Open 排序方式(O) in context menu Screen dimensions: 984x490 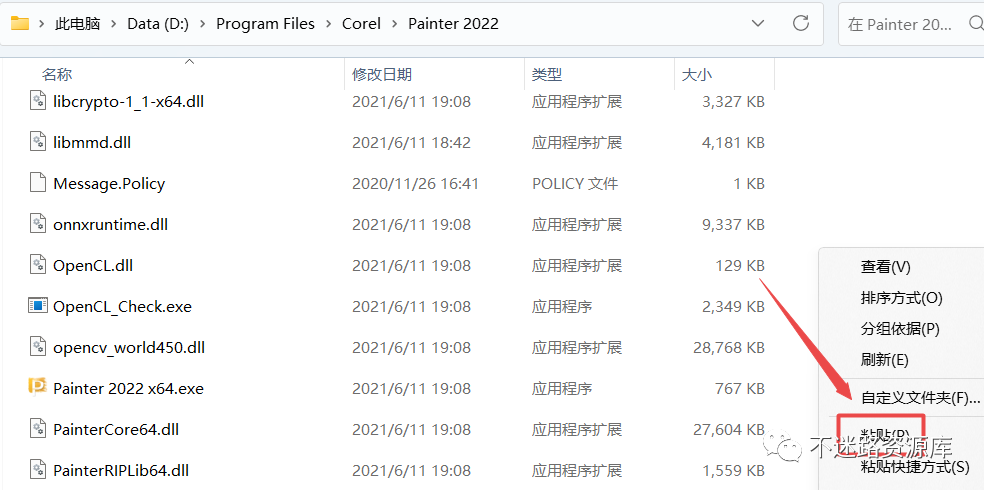[x=901, y=297]
